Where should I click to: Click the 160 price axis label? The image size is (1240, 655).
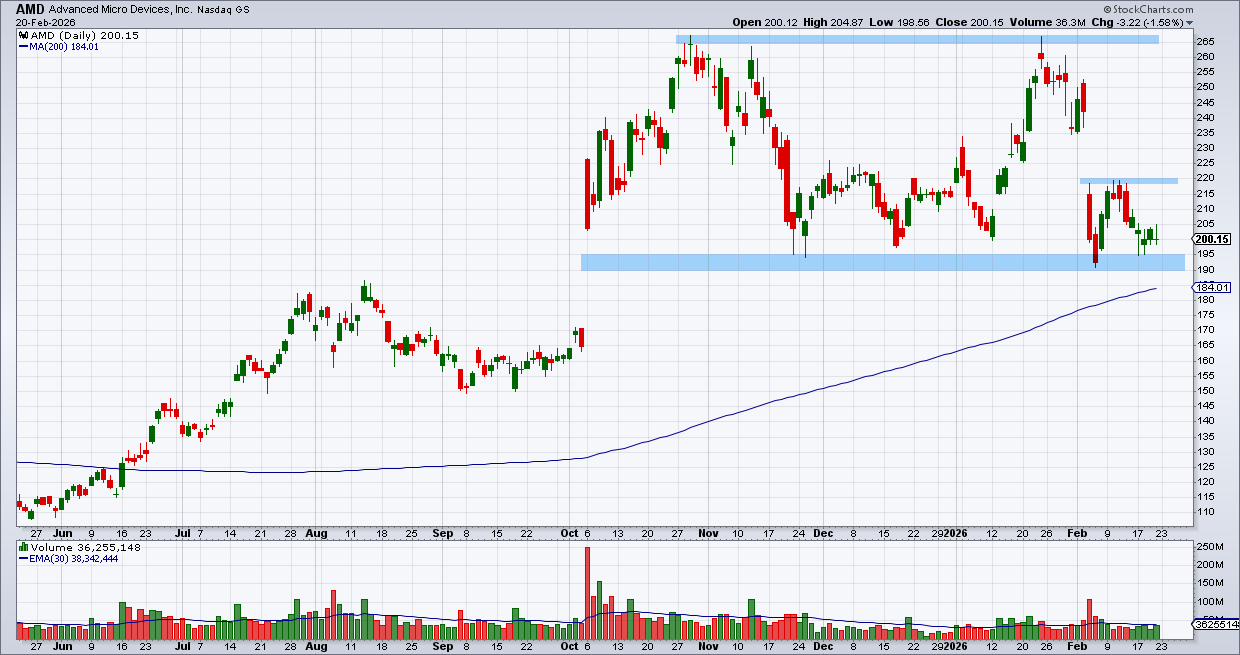(x=1204, y=360)
